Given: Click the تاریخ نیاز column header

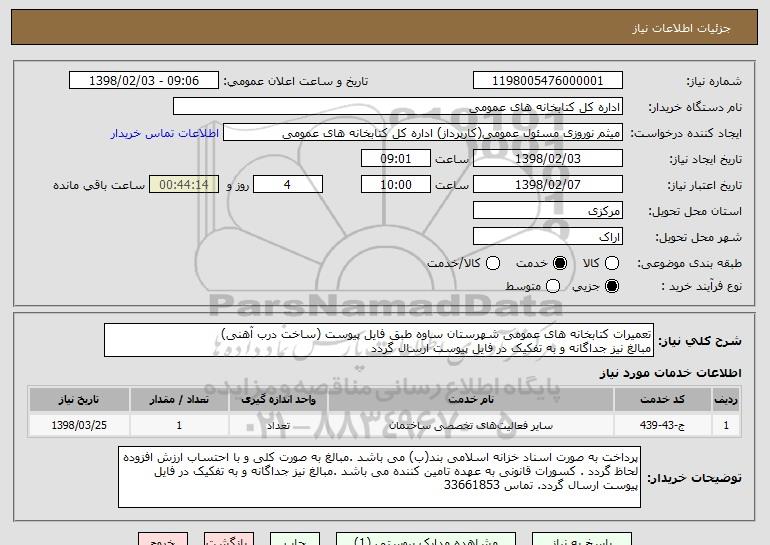Looking at the screenshot, I should pyautogui.click(x=79, y=400).
